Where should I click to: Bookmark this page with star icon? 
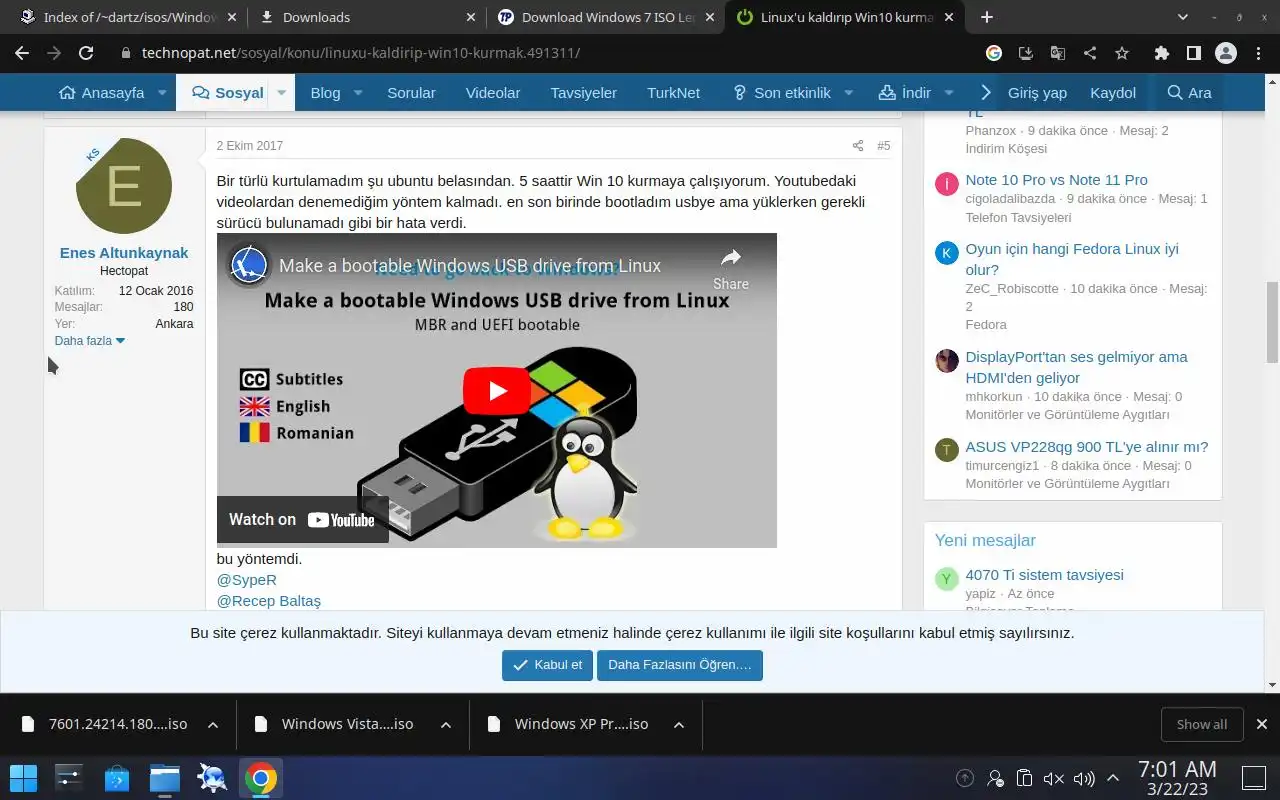pyautogui.click(x=1122, y=53)
